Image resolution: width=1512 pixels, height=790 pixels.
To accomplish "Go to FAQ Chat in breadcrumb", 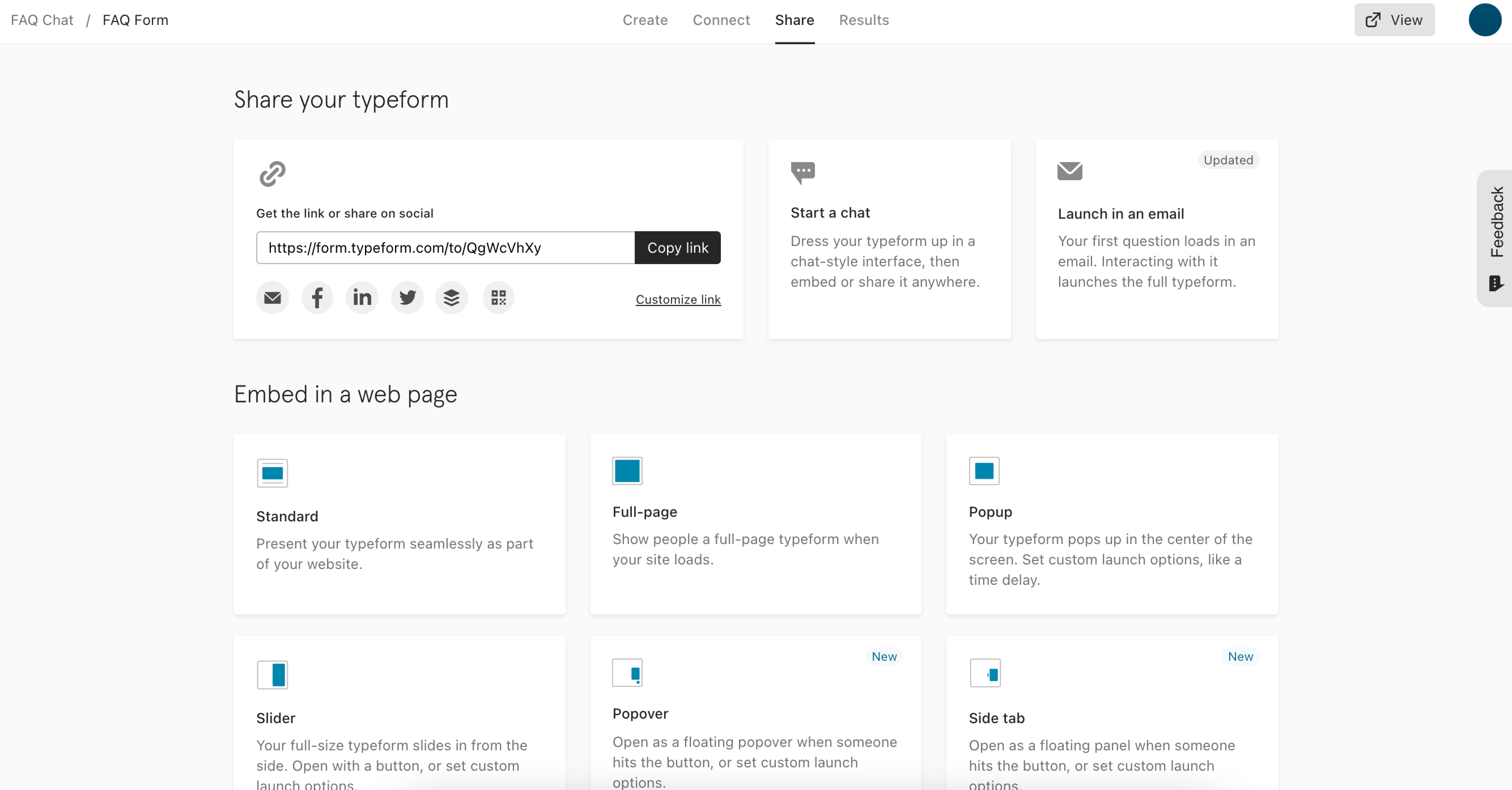I will pos(42,20).
